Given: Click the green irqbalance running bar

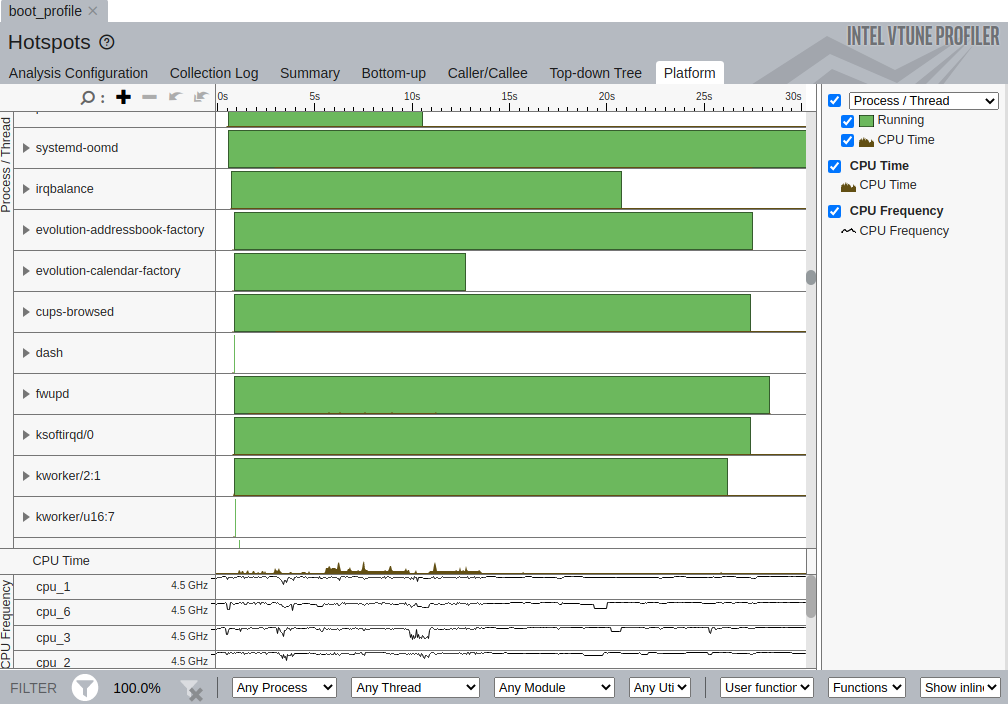Looking at the screenshot, I should (x=426, y=190).
